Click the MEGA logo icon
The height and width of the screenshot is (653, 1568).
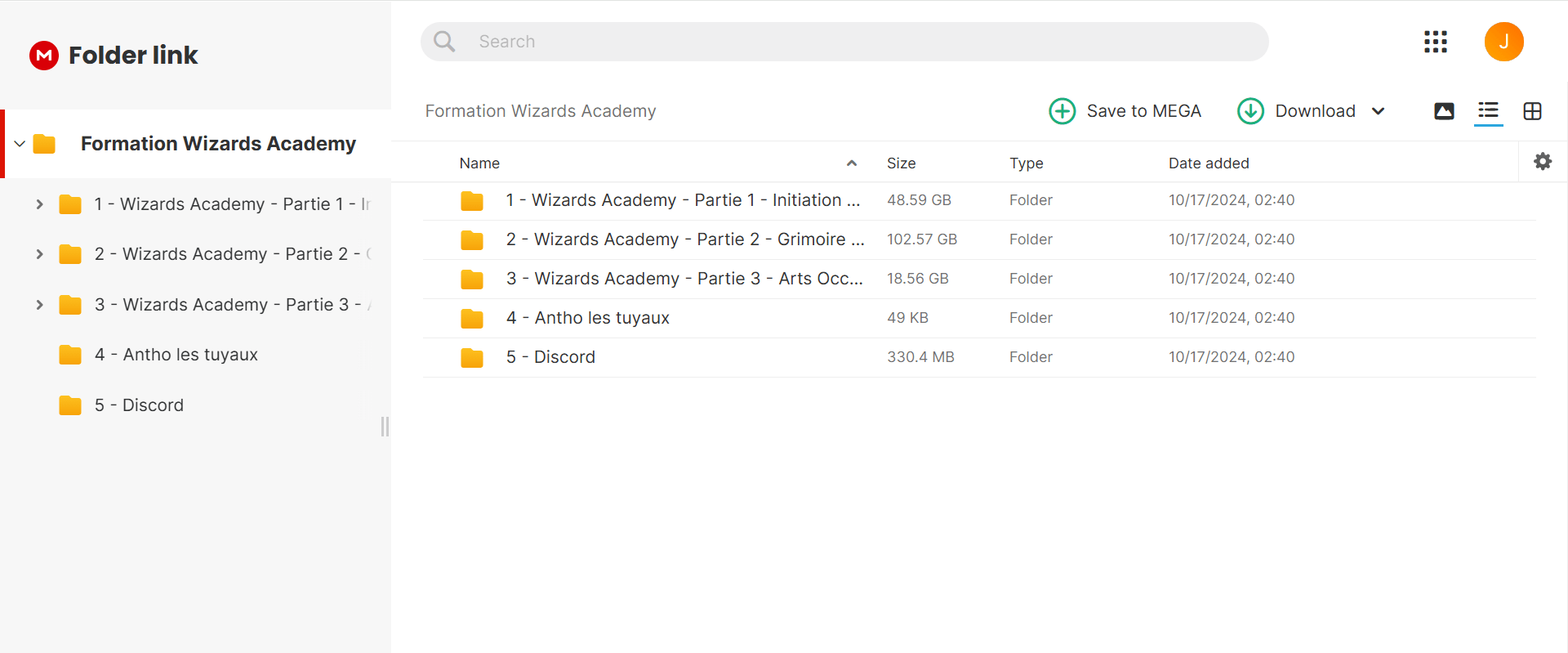44,56
